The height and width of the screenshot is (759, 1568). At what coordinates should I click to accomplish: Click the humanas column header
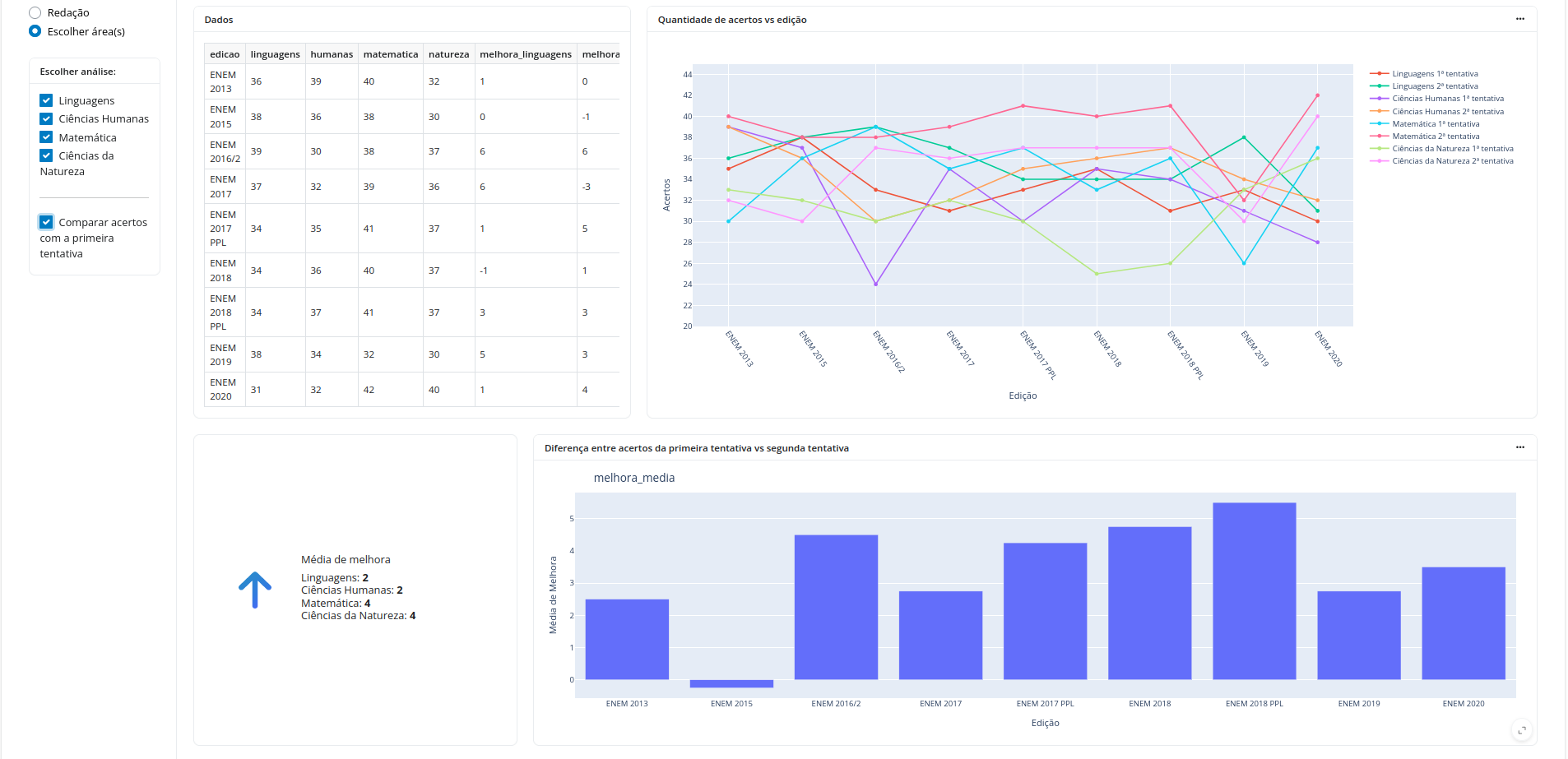click(332, 54)
